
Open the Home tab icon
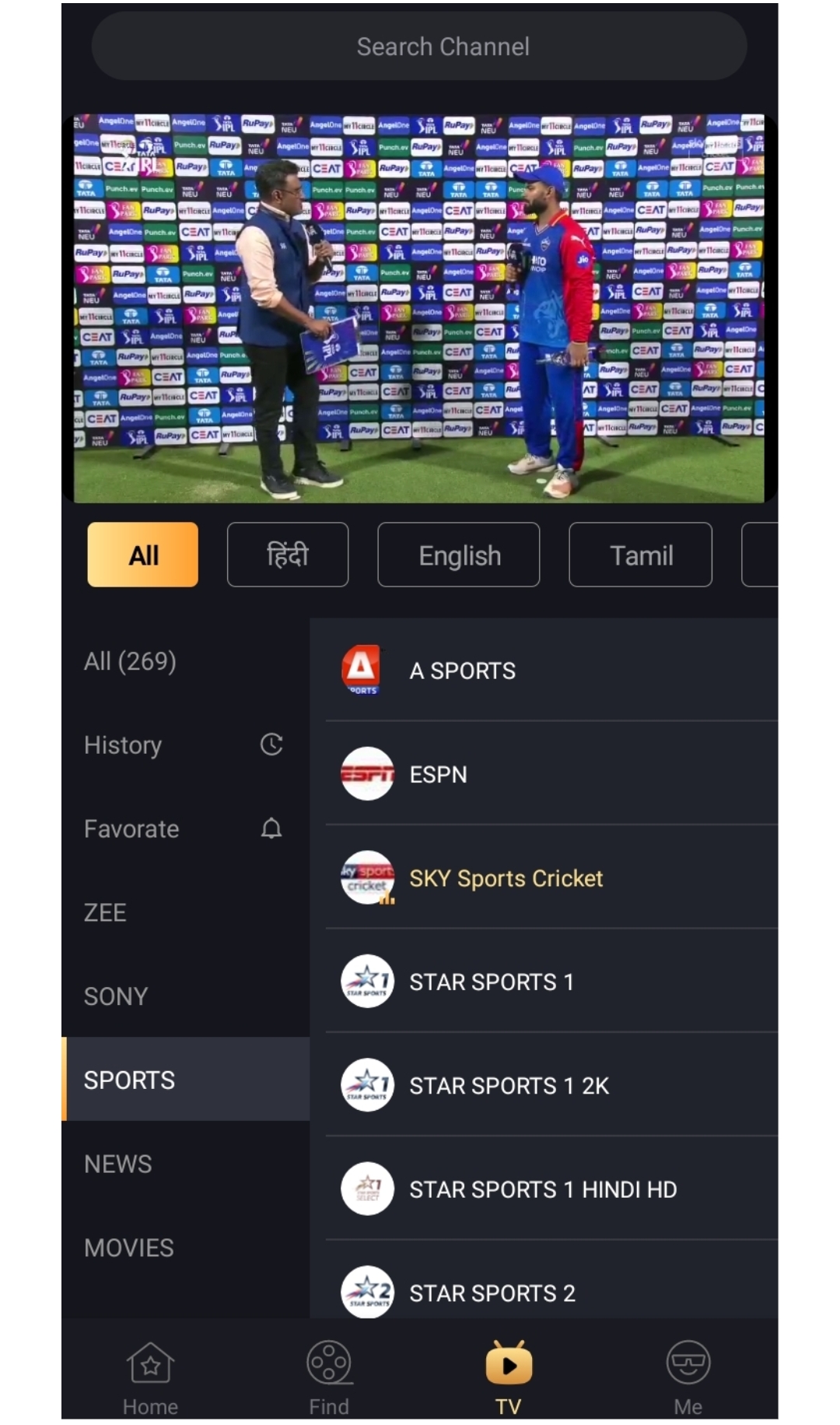click(150, 1364)
